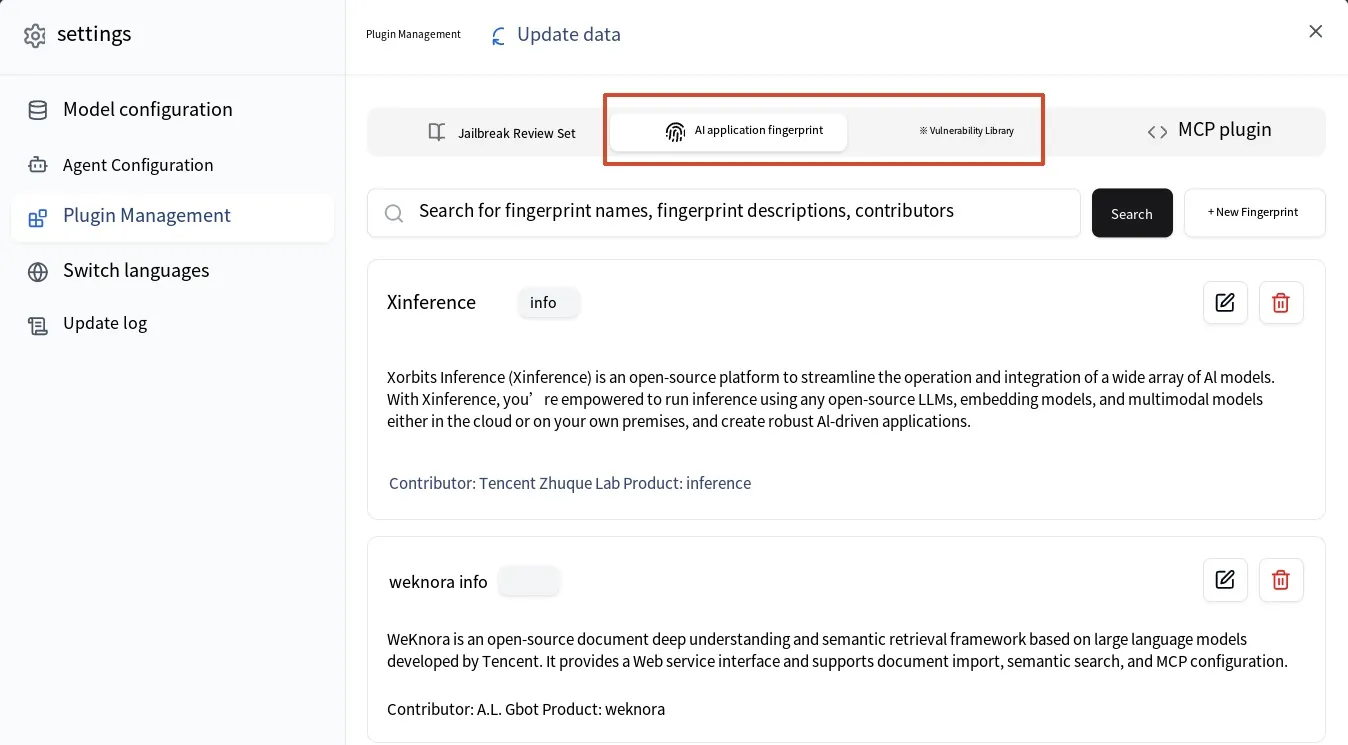Edit the weknora info fingerprint
Viewport: 1348px width, 745px height.
[1225, 580]
